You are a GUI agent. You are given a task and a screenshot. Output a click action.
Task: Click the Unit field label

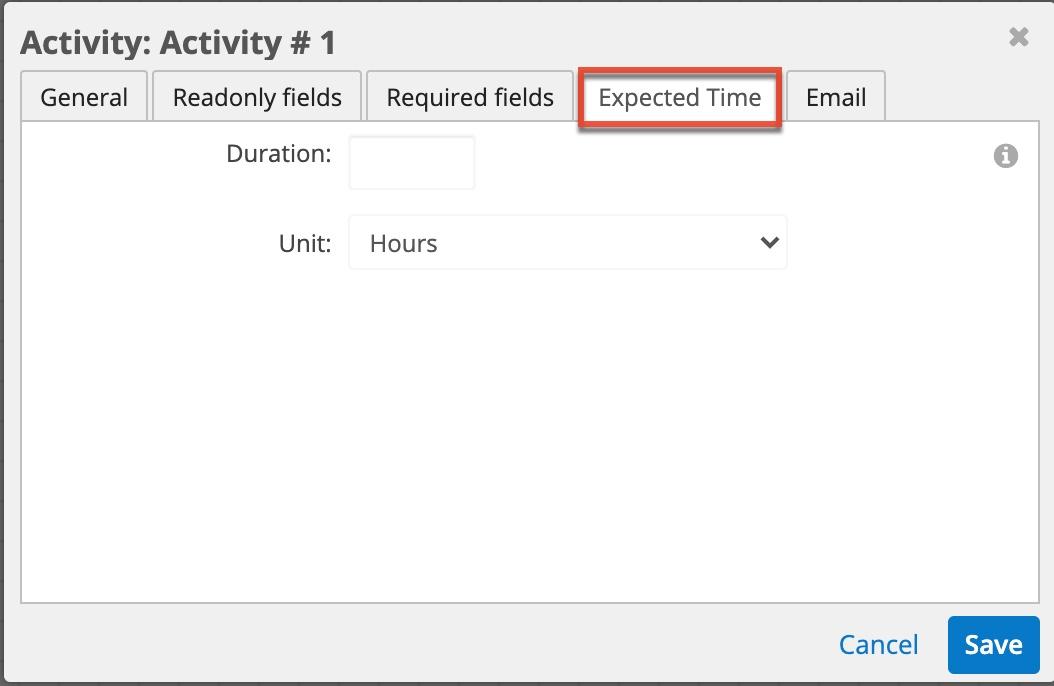[x=304, y=242]
